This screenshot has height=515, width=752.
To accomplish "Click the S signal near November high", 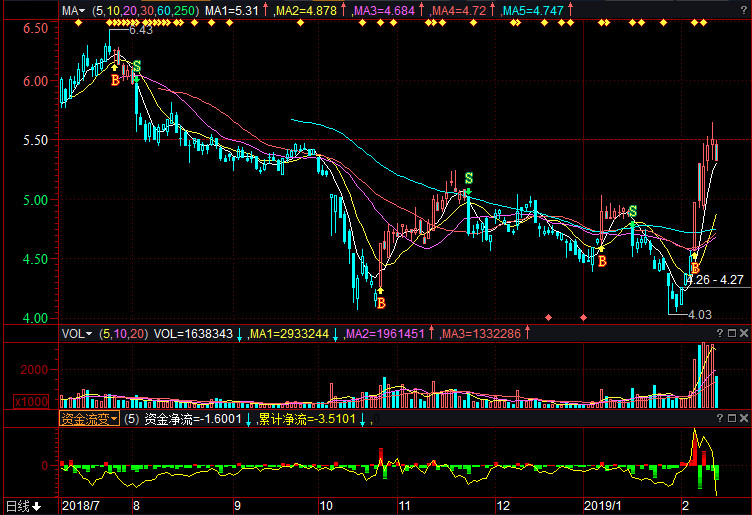I will pos(468,178).
